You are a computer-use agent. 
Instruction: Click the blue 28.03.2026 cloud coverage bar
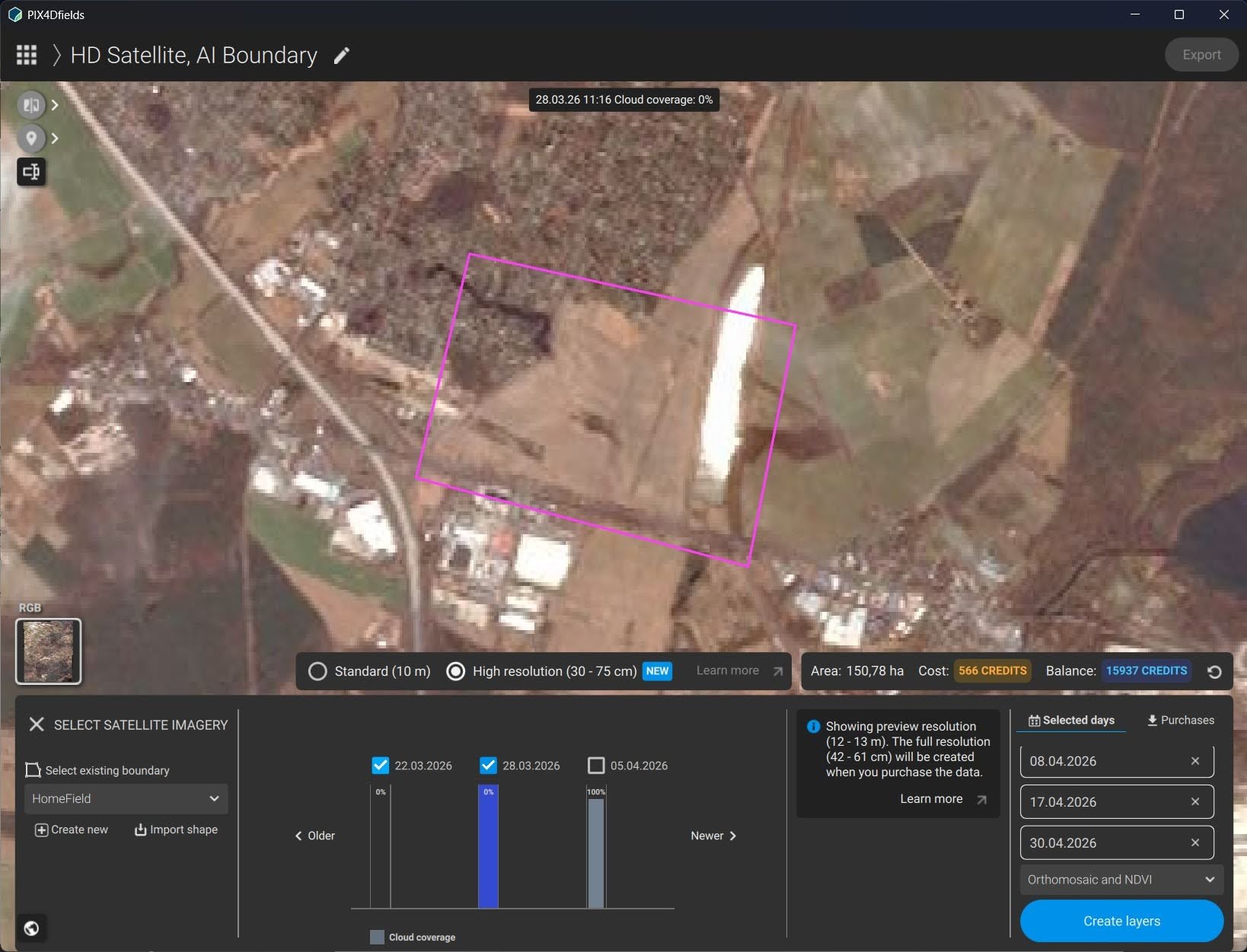(x=488, y=847)
